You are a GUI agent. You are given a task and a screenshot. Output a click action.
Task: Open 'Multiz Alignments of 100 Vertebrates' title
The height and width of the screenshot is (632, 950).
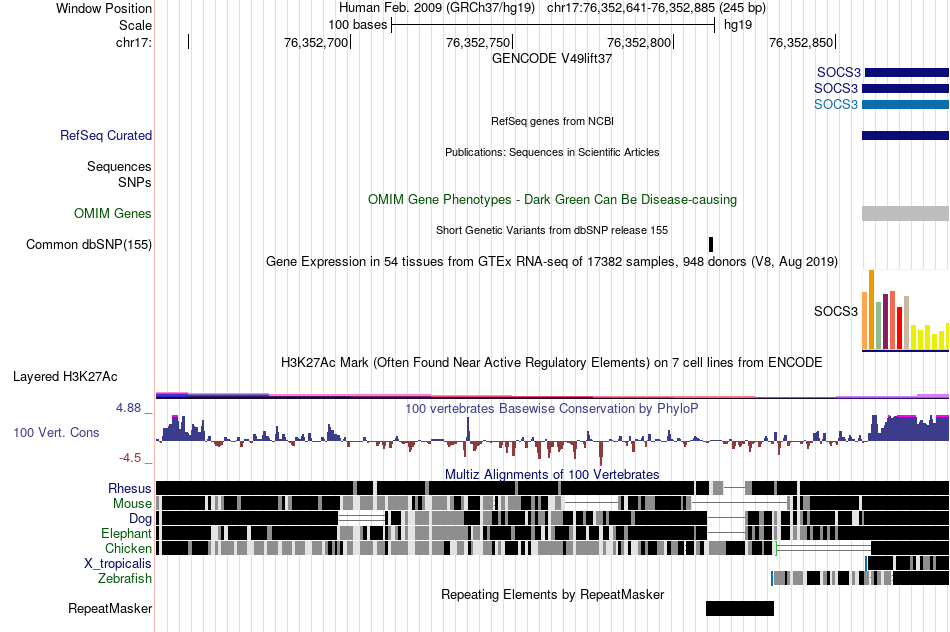tap(552, 474)
